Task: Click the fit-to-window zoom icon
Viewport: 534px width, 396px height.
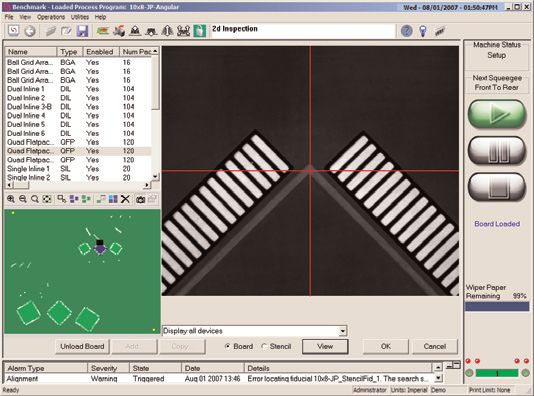Action: tap(46, 199)
